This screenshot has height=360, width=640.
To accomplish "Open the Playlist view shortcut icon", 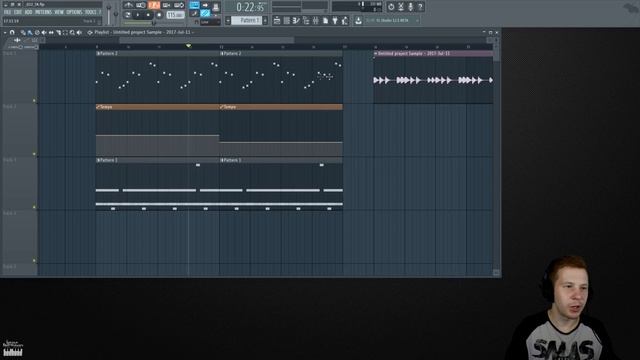I will pos(277,20).
